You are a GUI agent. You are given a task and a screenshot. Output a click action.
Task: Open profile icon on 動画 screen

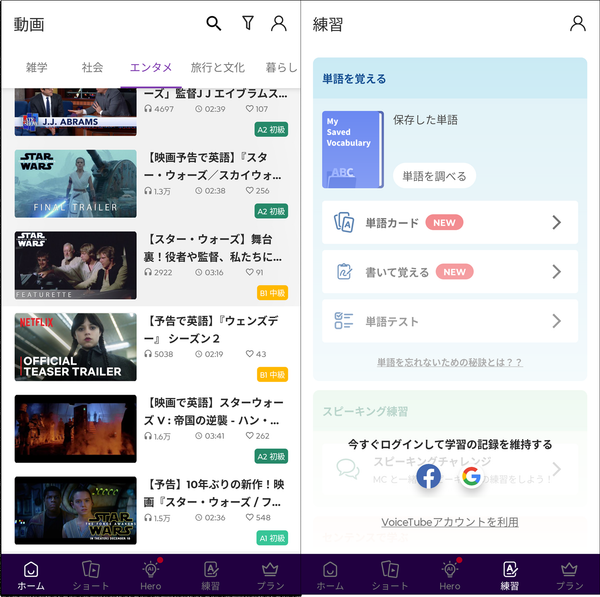coord(279,23)
